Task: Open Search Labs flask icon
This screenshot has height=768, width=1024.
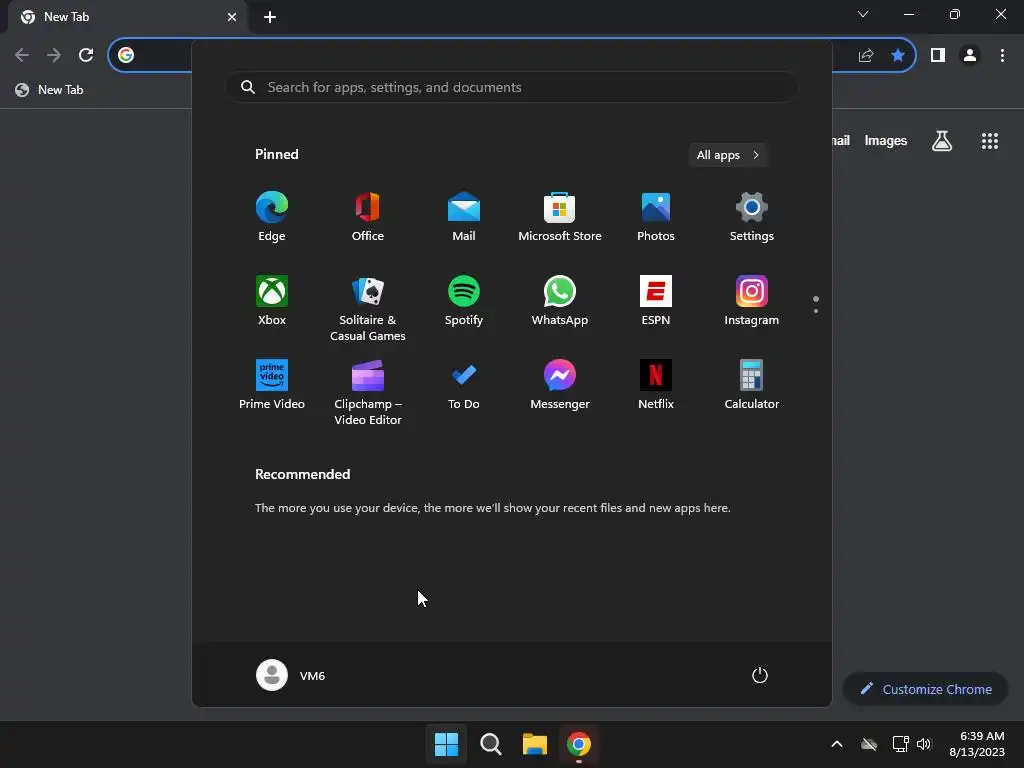Action: tap(942, 140)
